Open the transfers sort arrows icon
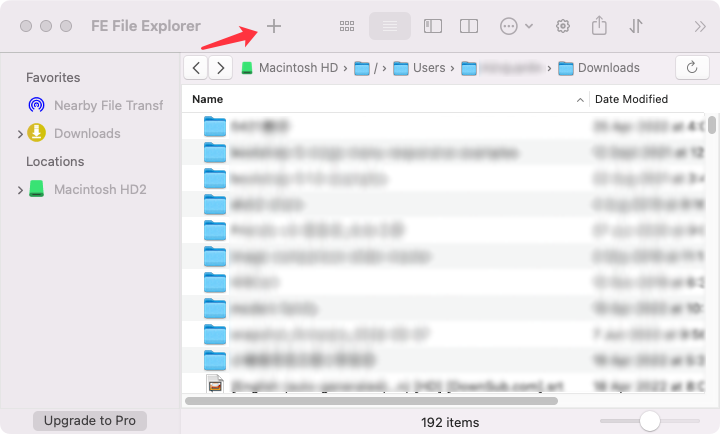 coord(636,26)
